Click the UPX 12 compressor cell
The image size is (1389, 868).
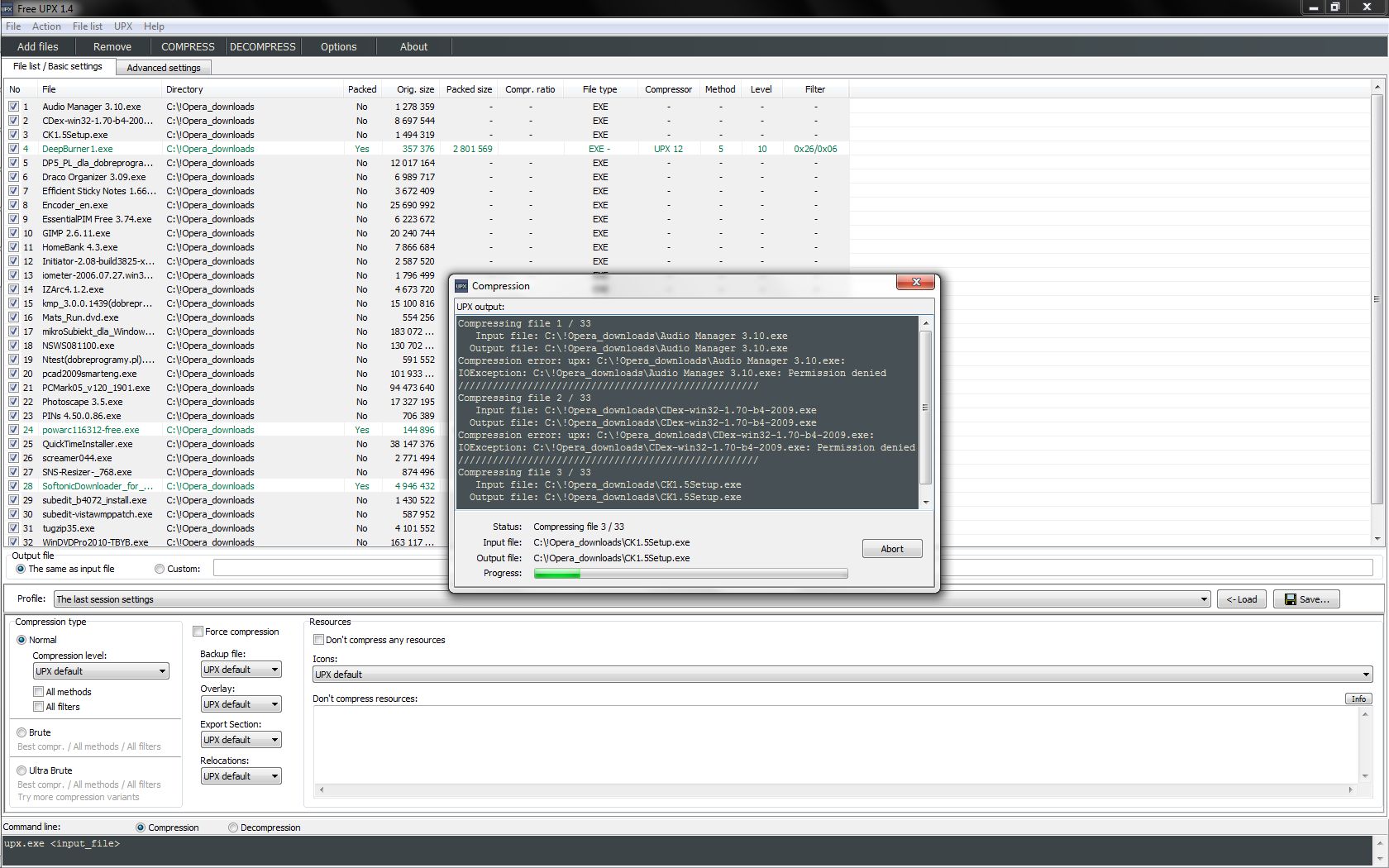(668, 149)
